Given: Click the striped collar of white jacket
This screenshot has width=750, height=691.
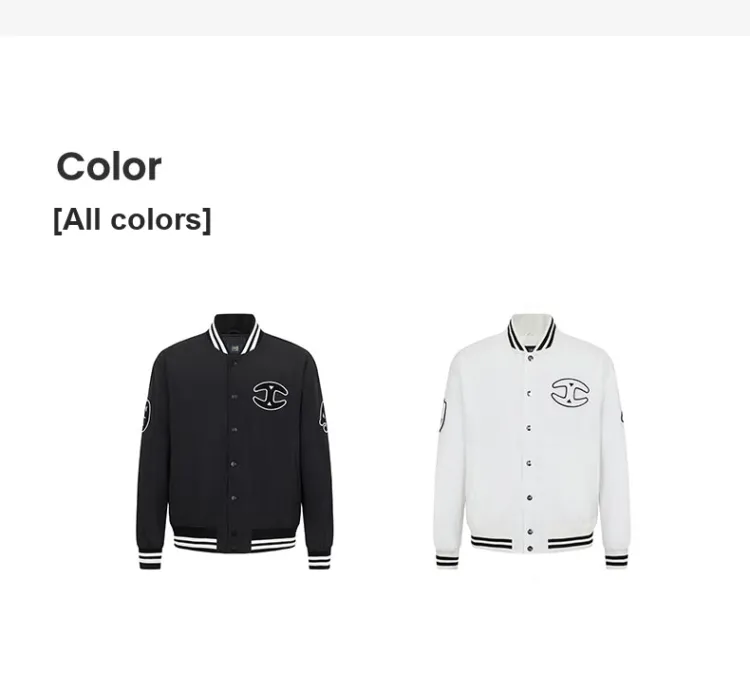Looking at the screenshot, I should (x=531, y=335).
